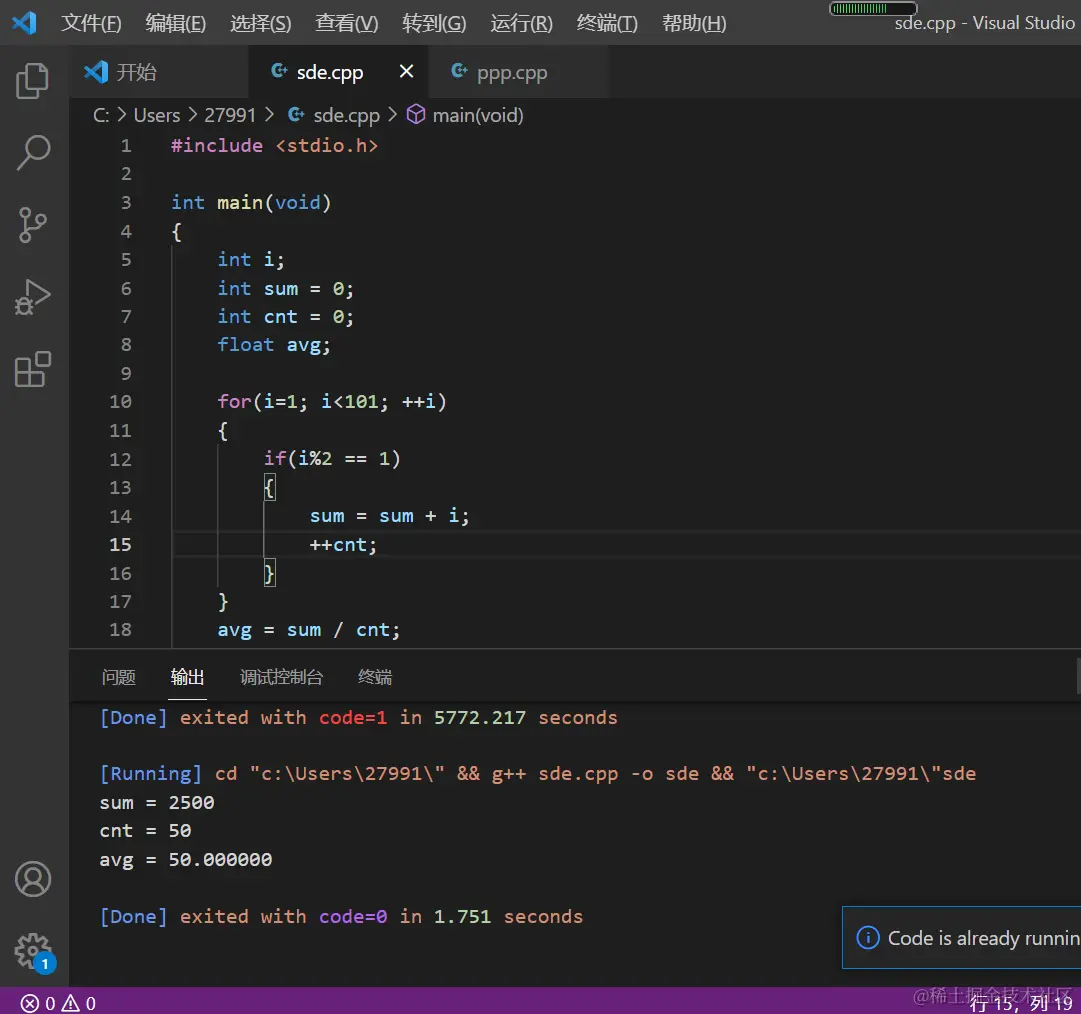1081x1014 pixels.
Task: Open the Search view icon
Action: point(33,153)
